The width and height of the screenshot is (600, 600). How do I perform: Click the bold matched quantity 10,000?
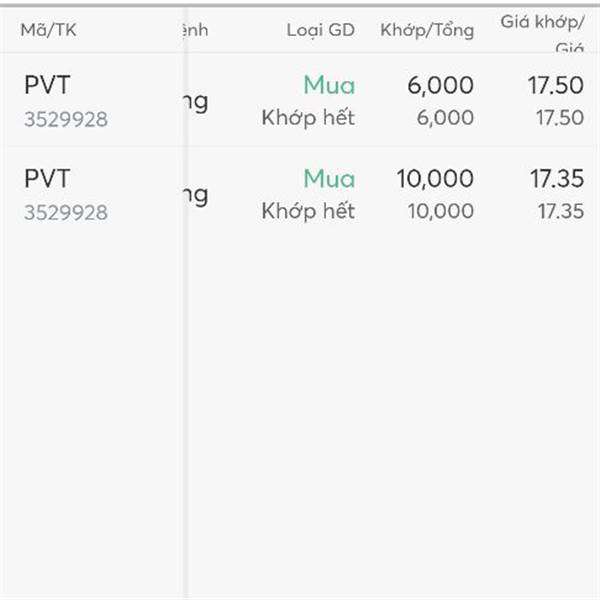coord(435,179)
